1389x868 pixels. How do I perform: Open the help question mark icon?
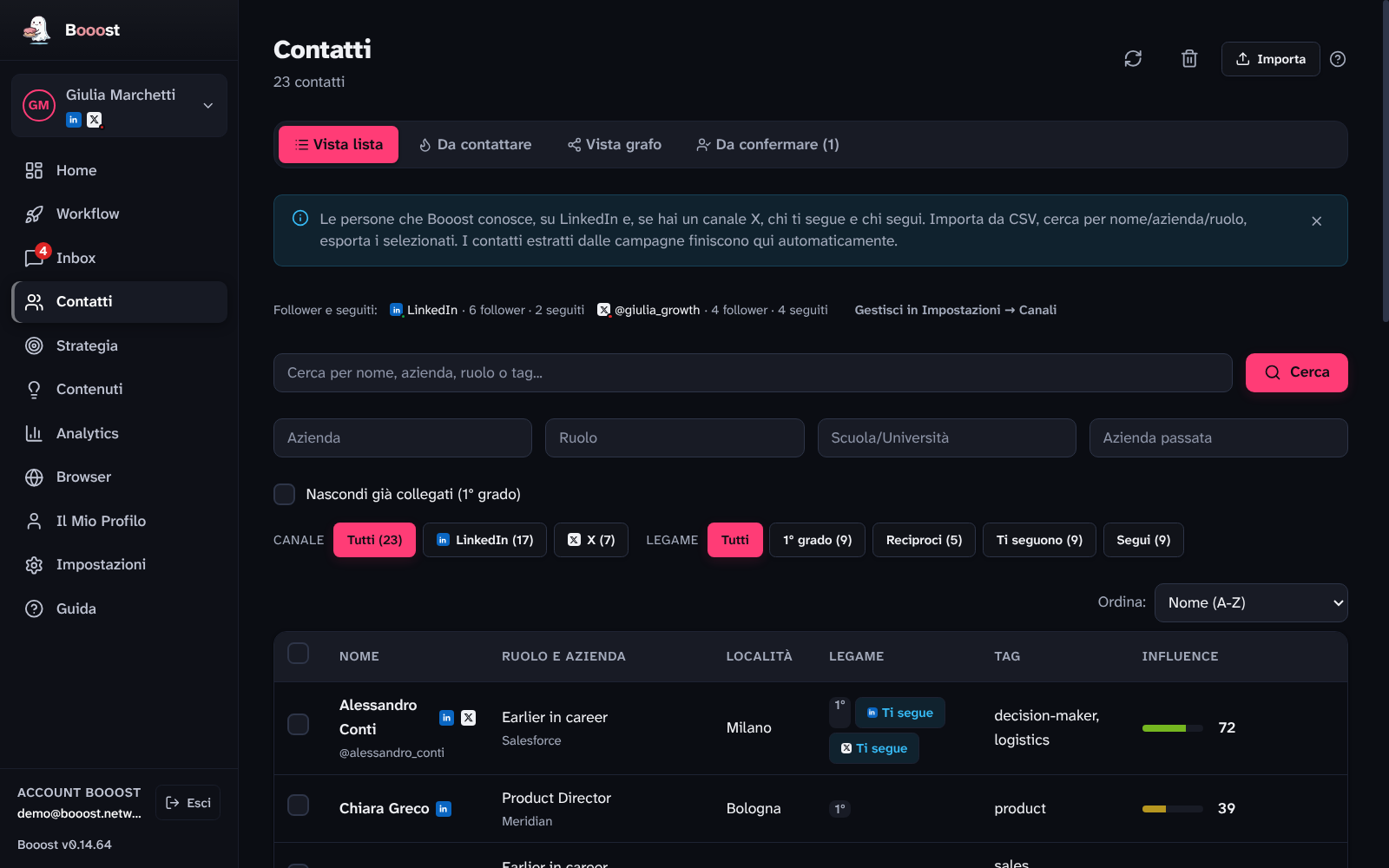[1338, 59]
